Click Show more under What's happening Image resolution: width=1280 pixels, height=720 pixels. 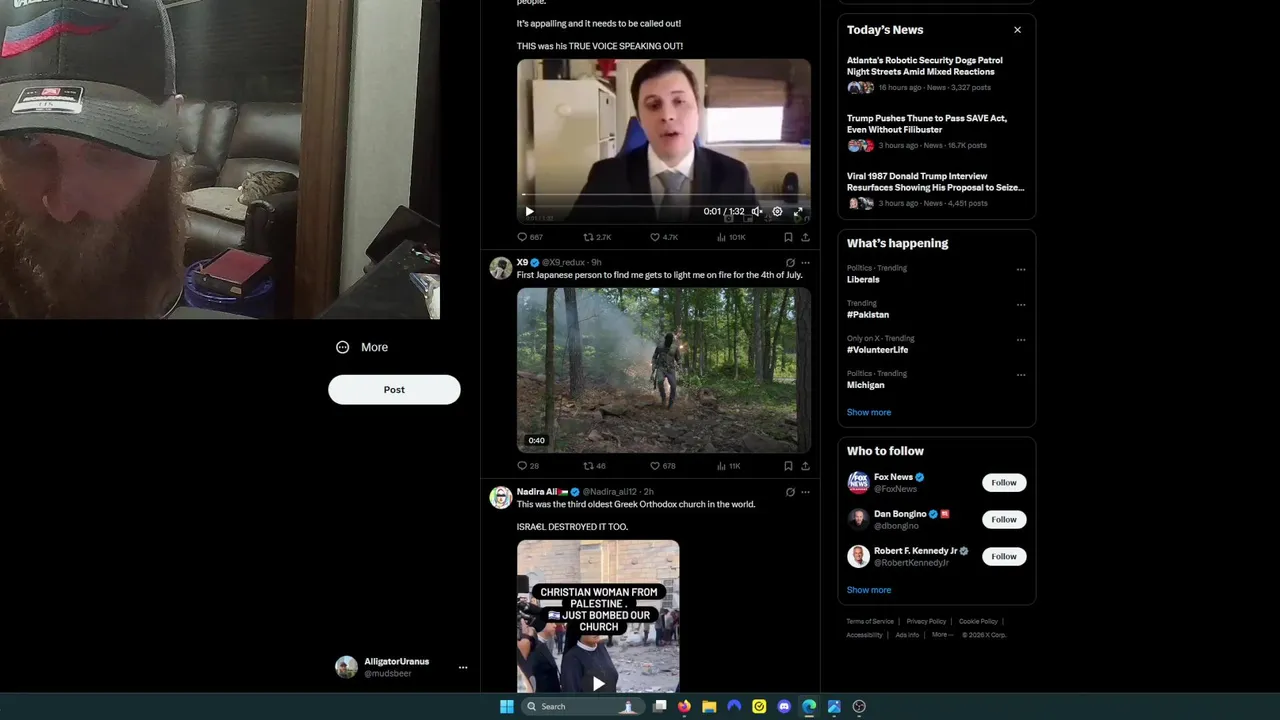[869, 412]
